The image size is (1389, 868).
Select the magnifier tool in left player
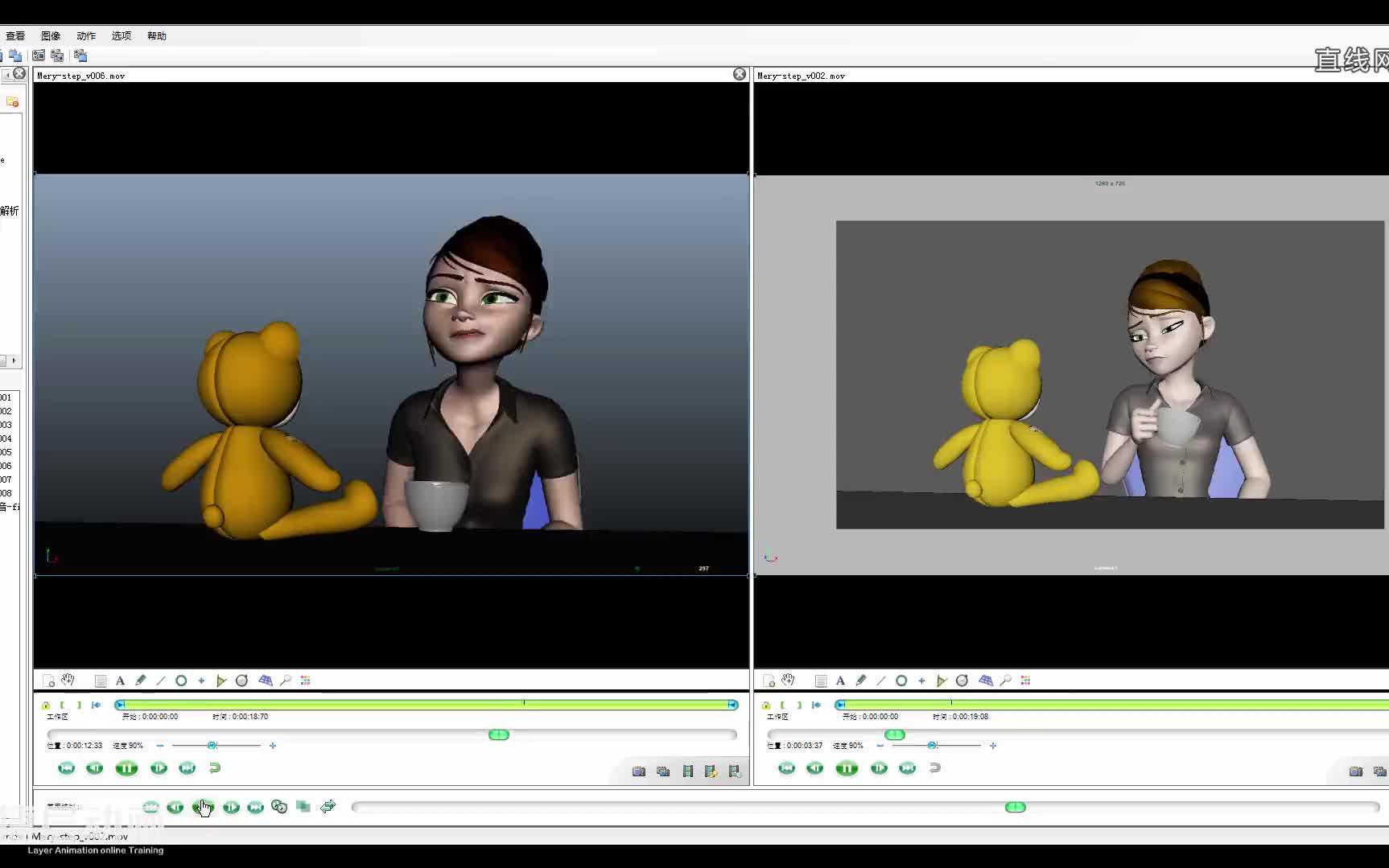pos(286,681)
